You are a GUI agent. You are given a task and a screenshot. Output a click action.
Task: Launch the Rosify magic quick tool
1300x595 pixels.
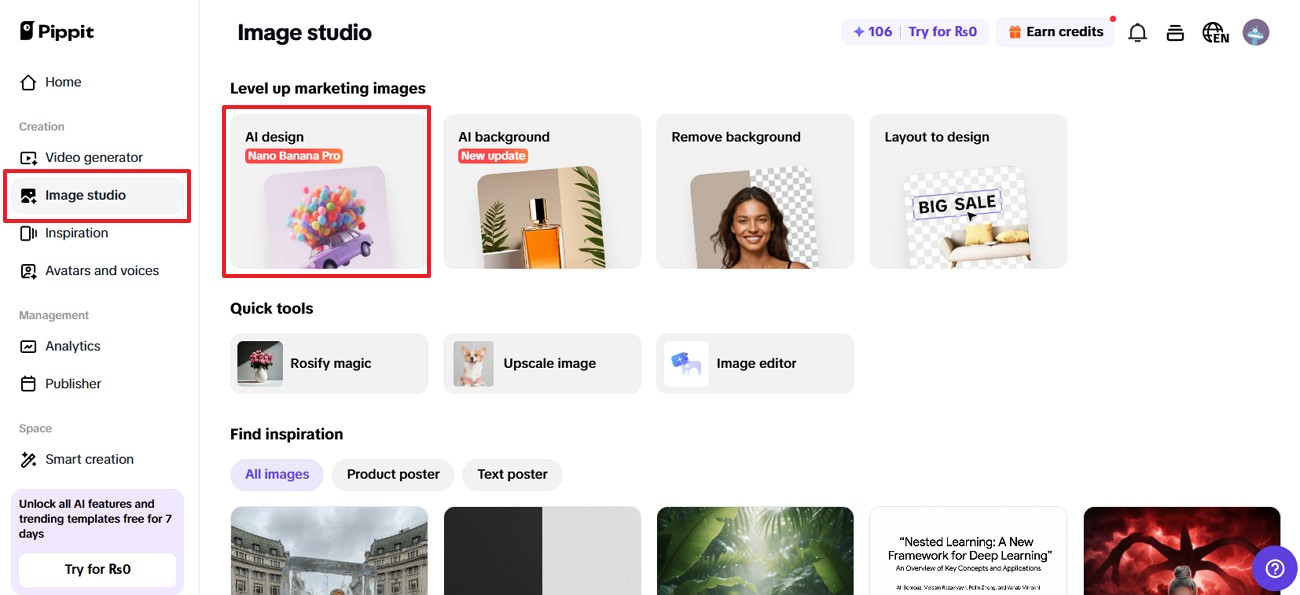[x=328, y=363]
